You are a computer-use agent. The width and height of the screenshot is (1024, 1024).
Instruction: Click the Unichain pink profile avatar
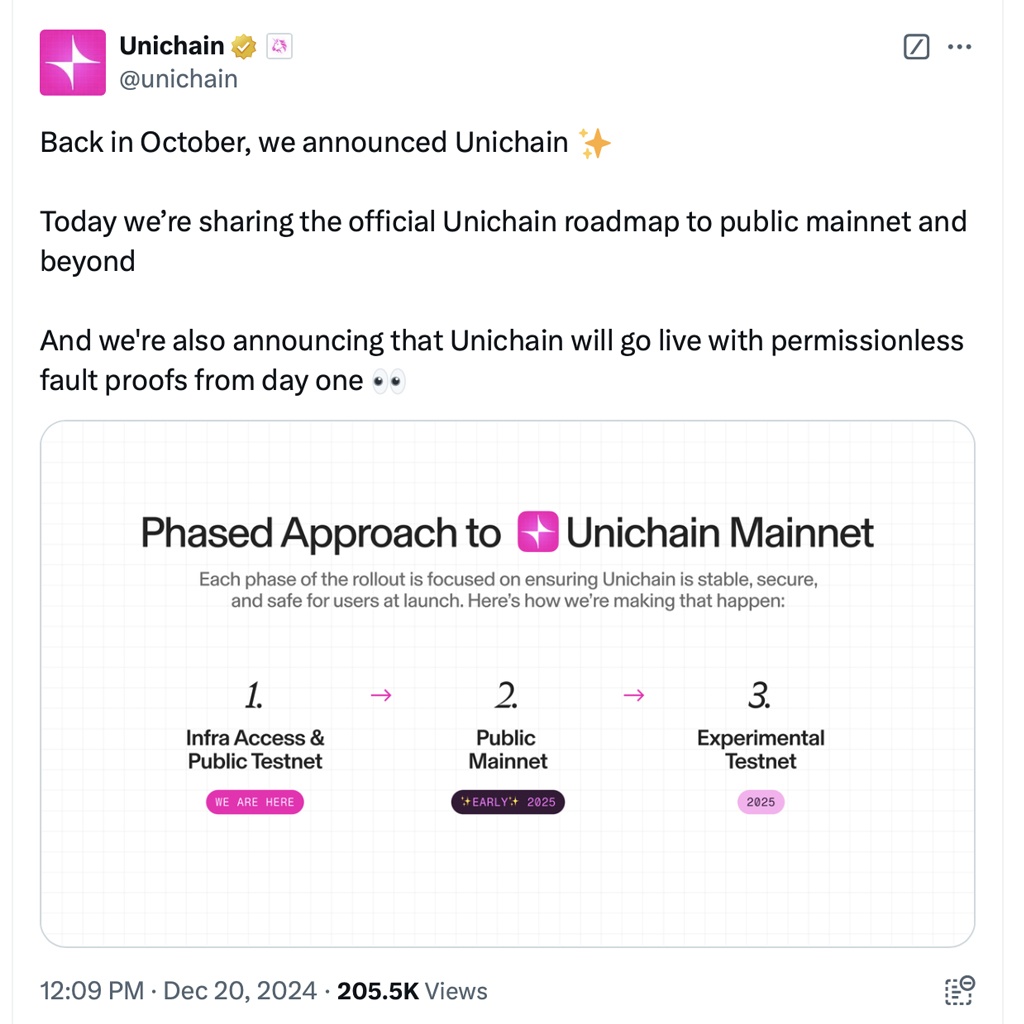click(x=73, y=63)
